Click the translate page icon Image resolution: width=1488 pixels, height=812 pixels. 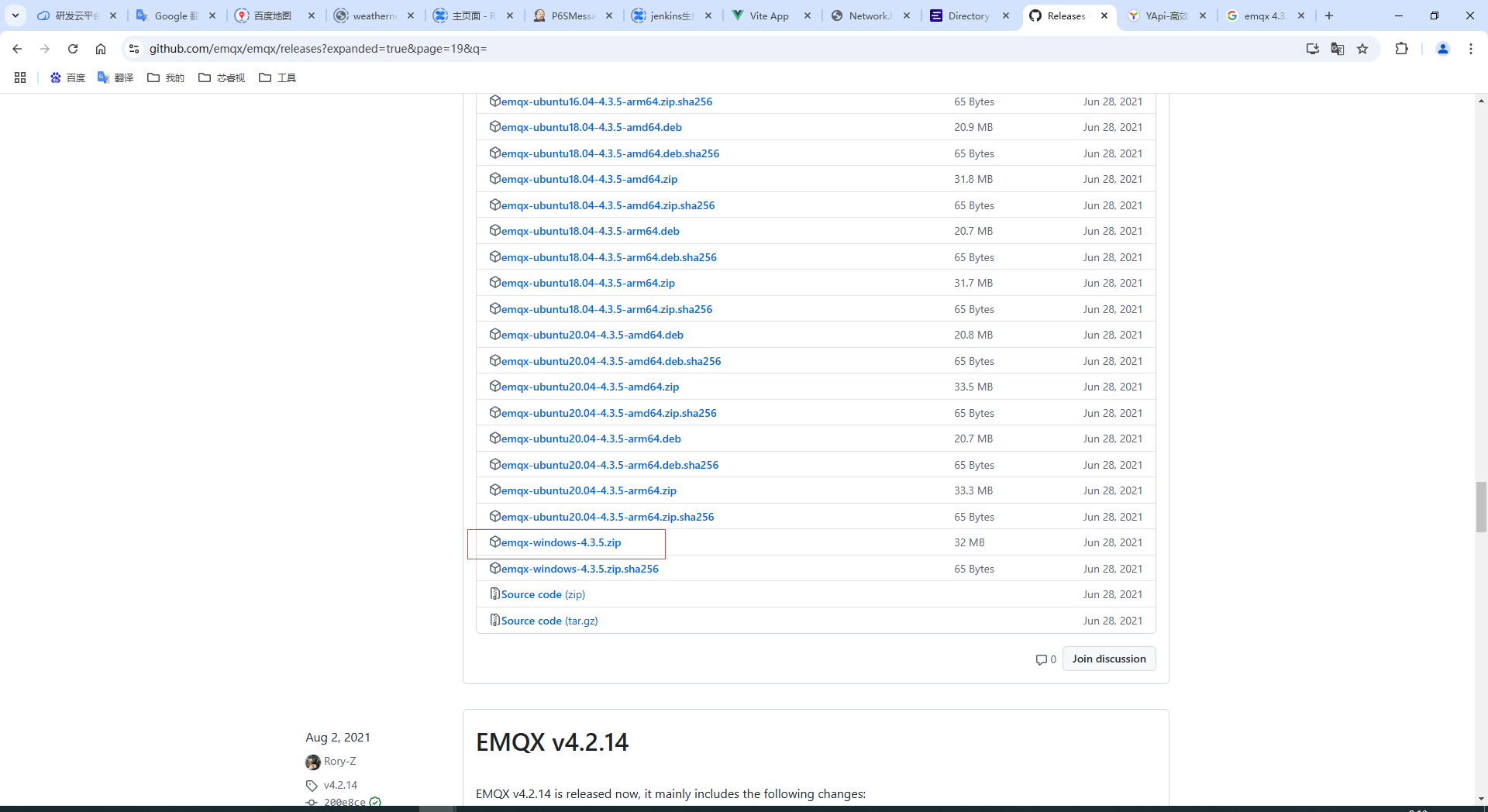tap(1338, 49)
